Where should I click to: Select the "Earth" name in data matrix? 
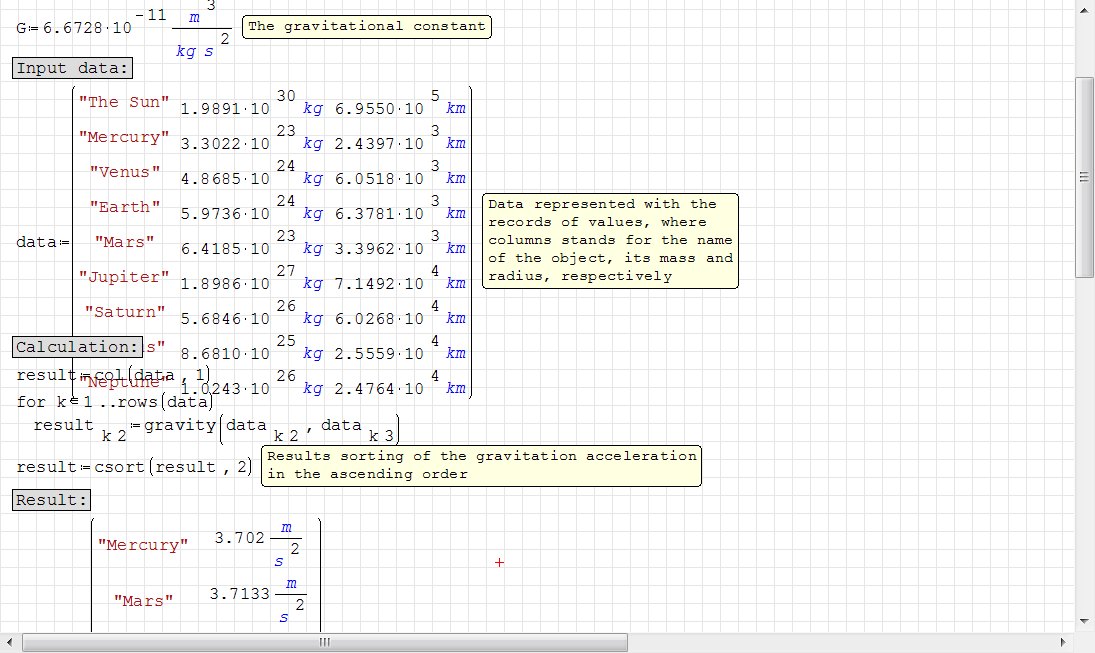pos(124,207)
